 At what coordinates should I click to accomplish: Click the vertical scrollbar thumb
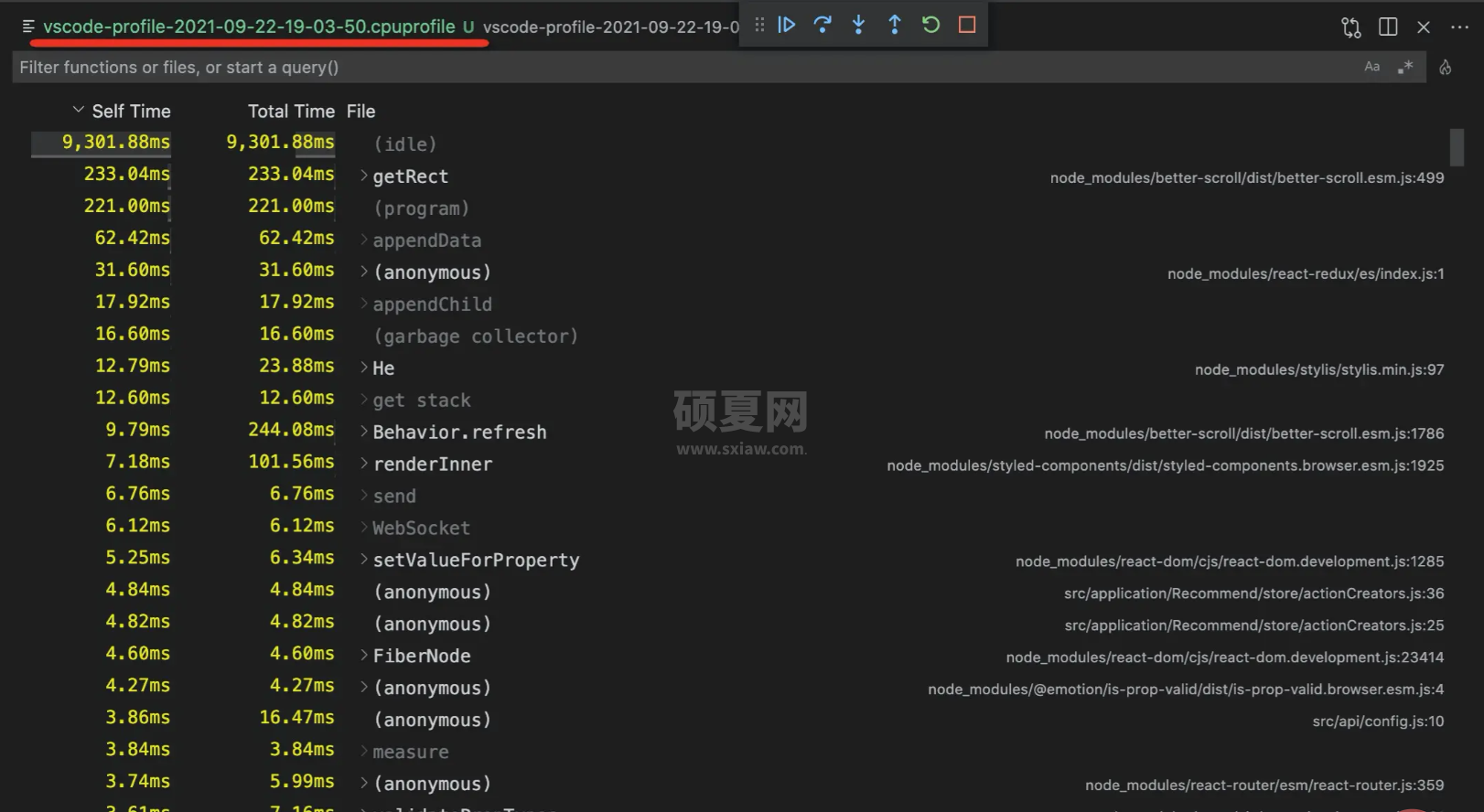pos(1457,147)
